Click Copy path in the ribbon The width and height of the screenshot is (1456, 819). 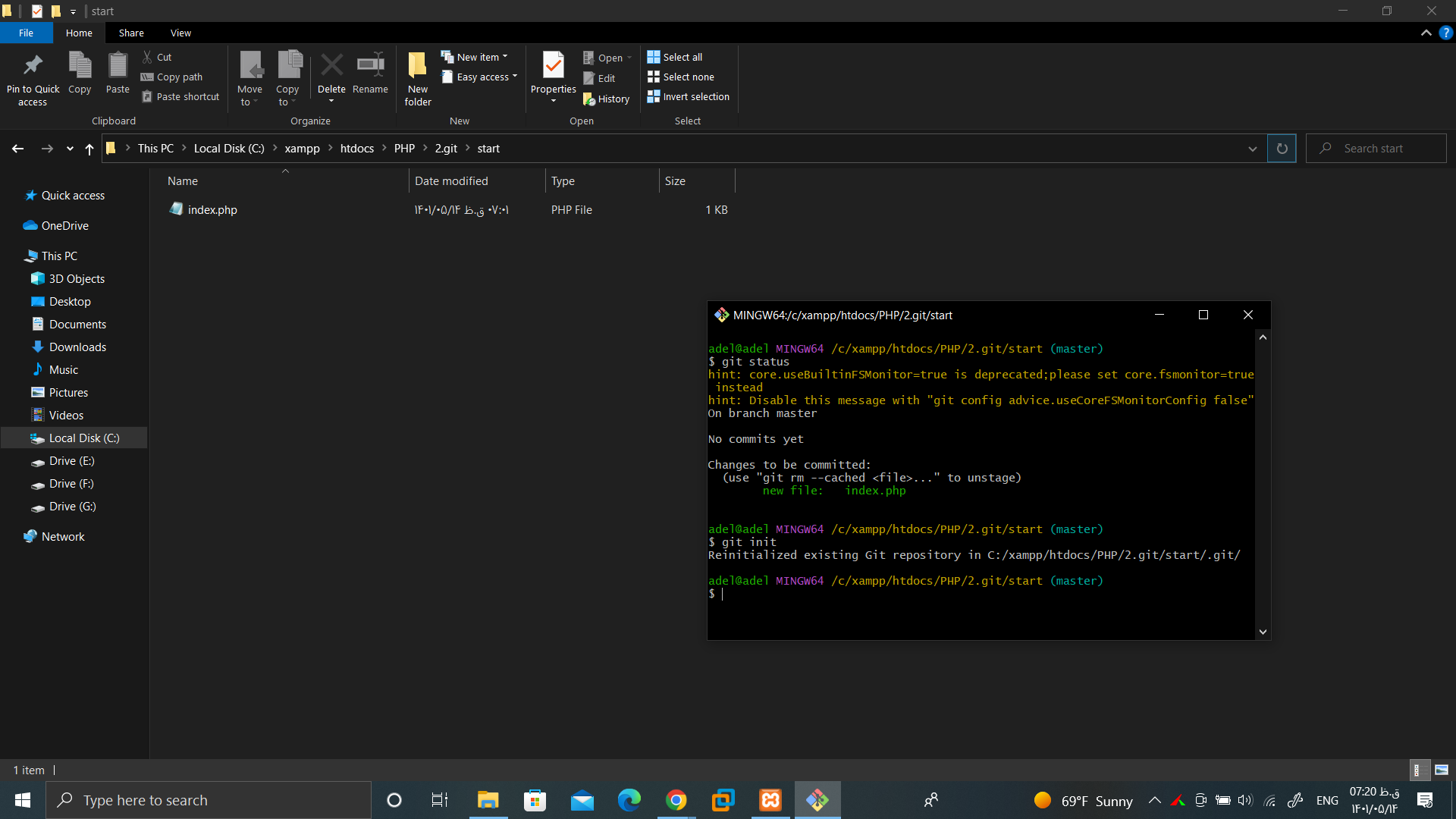172,77
